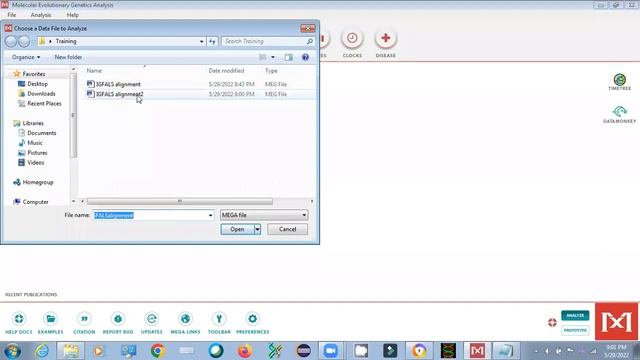This screenshot has height=360, width=640.
Task: Go back in the file dialog
Action: point(11,41)
